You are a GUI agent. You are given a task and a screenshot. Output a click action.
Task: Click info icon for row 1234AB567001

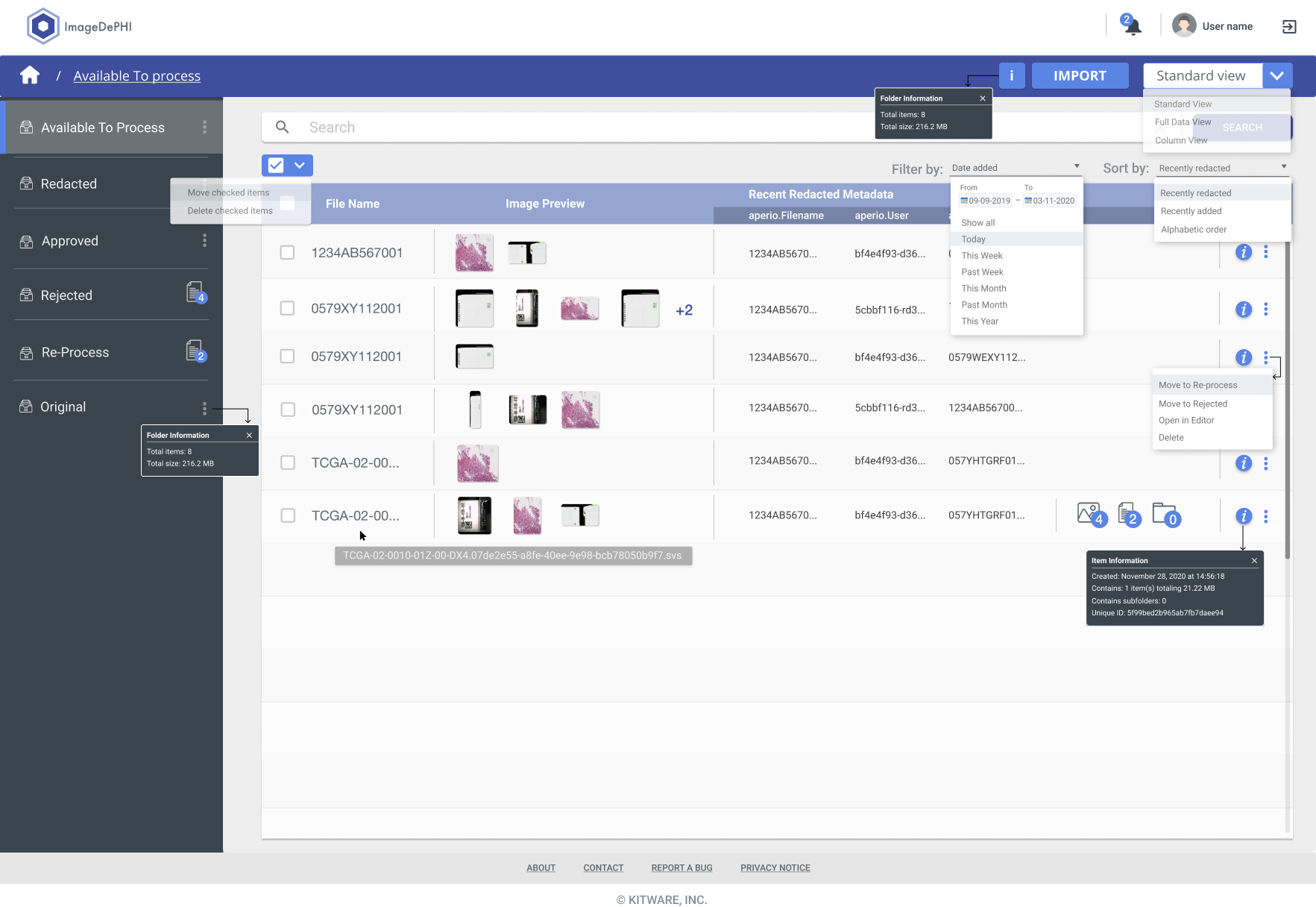coord(1244,252)
